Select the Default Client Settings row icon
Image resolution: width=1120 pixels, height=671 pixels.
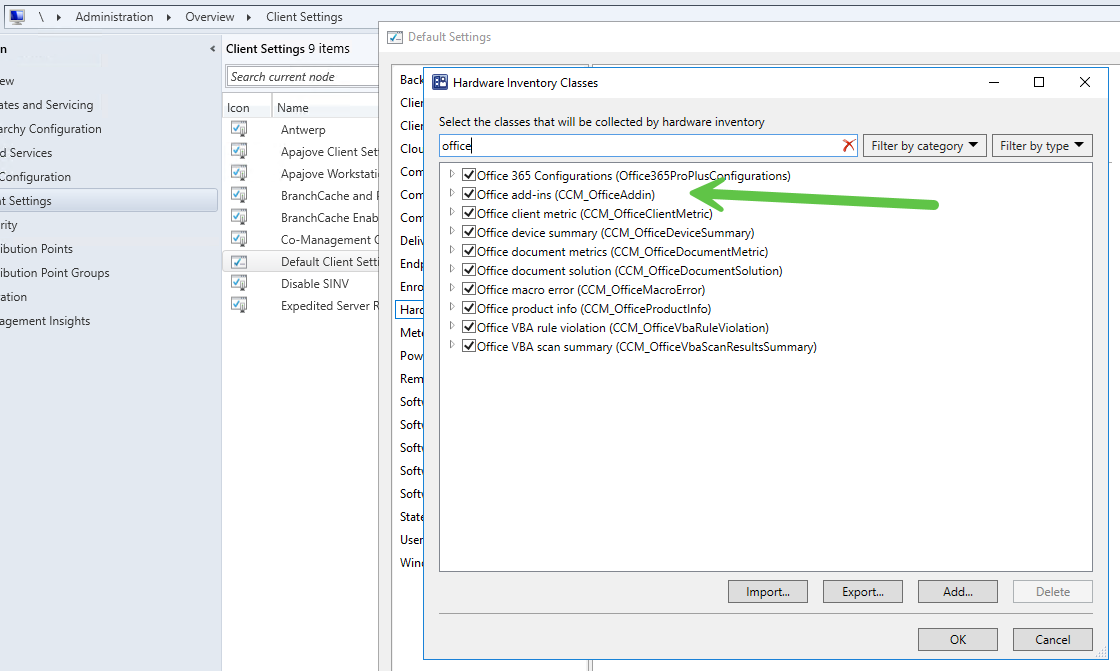239,262
